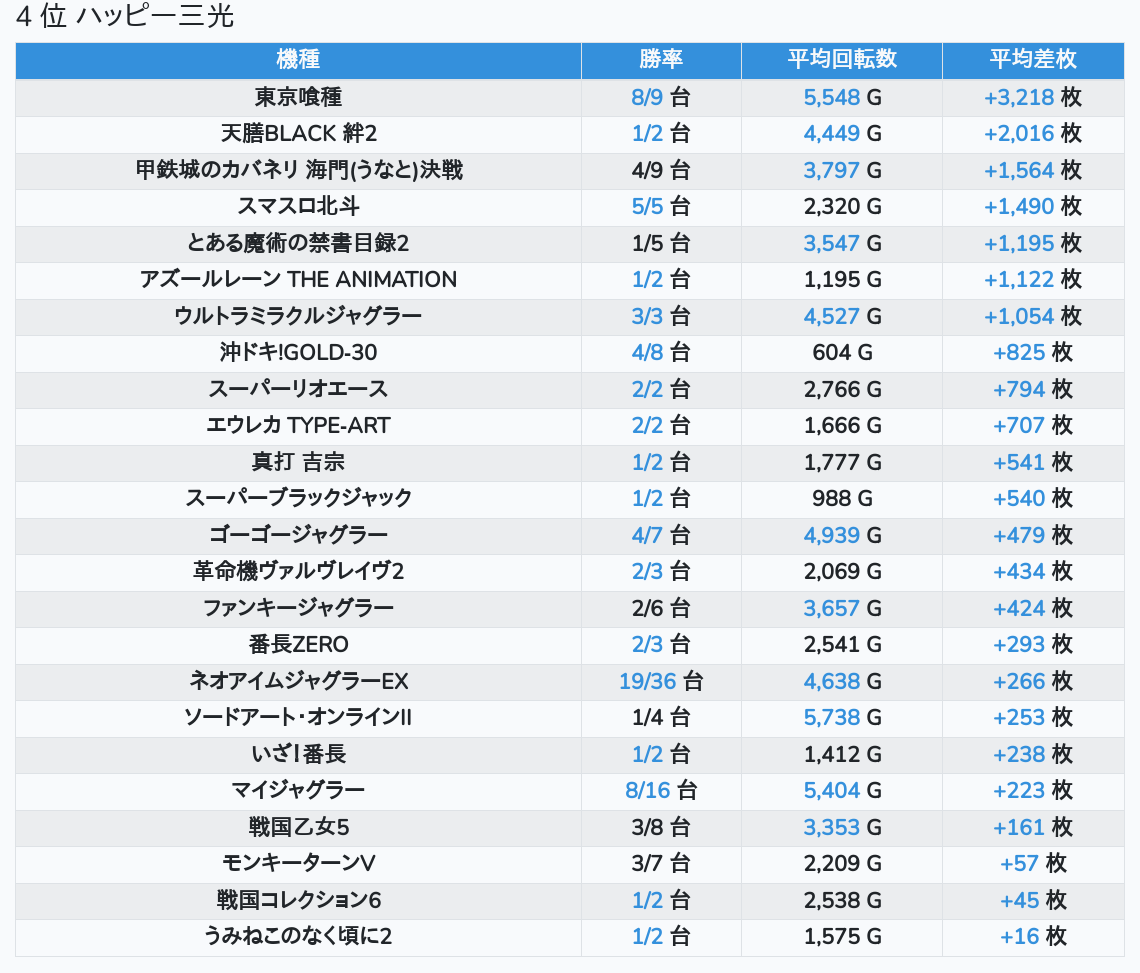Click the 8/9 台 win rate value
This screenshot has height=973, width=1140.
point(661,97)
